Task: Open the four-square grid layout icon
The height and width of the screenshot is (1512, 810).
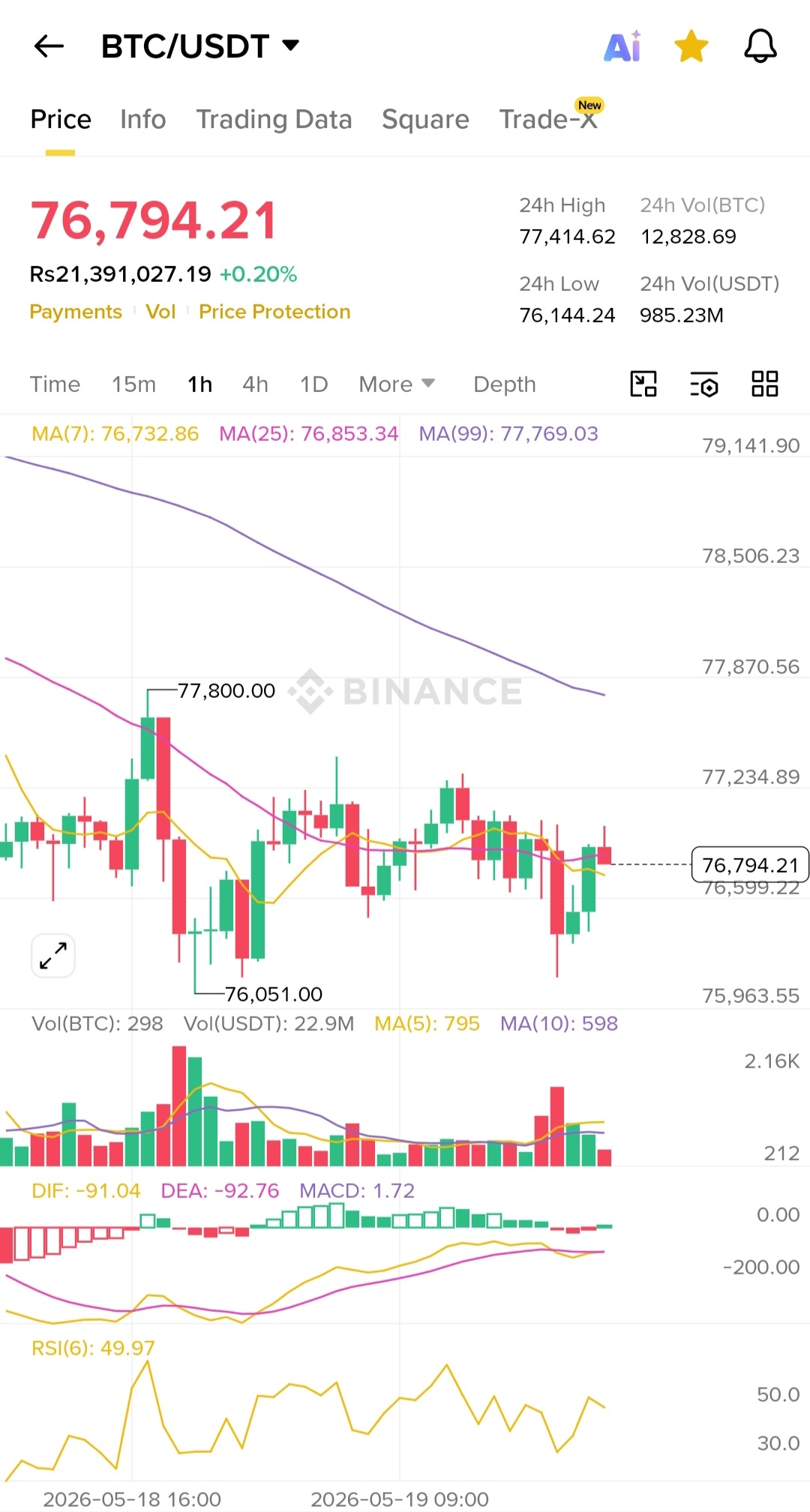Action: 765,384
